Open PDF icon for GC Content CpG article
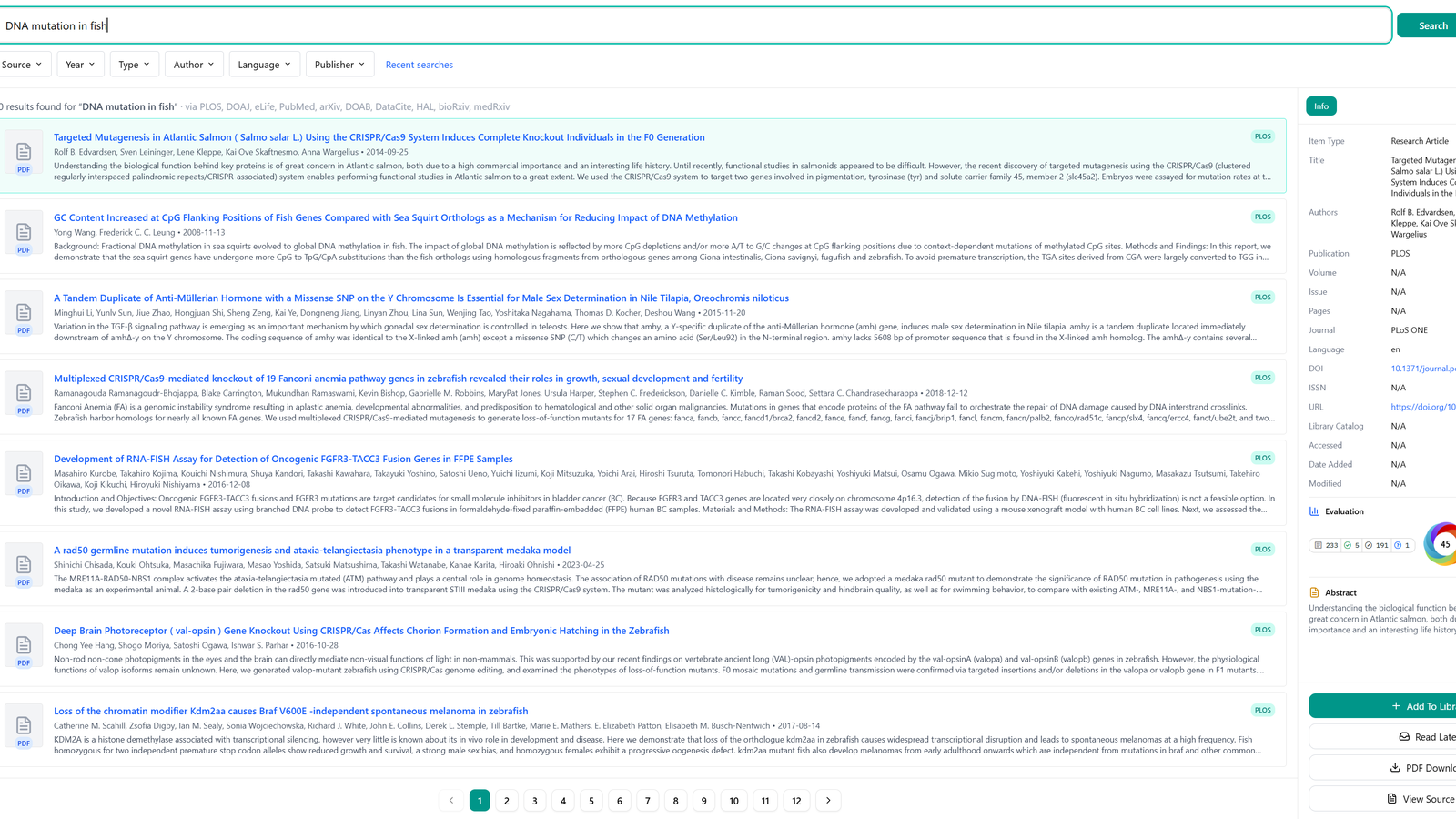Image resolution: width=1456 pixels, height=819 pixels. [24, 233]
